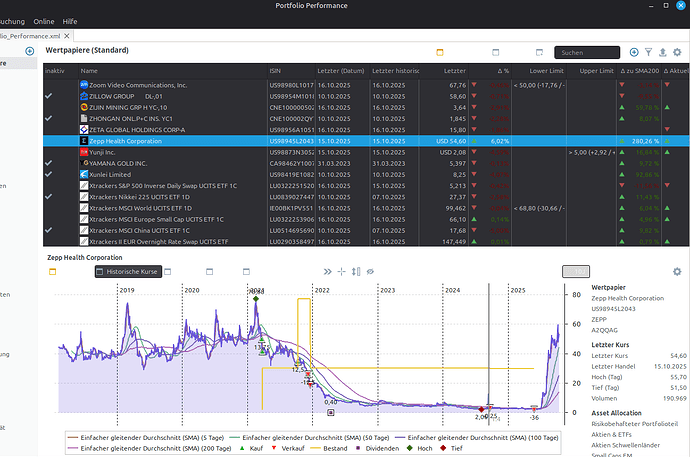Click ISIN cell US98980L1017

[x=291, y=85]
